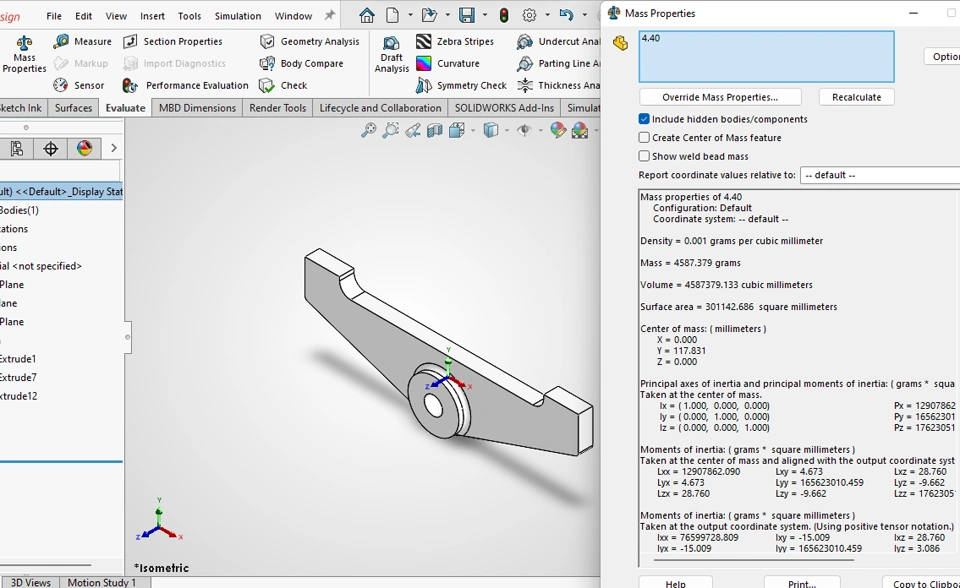Save the document with floppy icon
960x588 pixels.
point(467,15)
